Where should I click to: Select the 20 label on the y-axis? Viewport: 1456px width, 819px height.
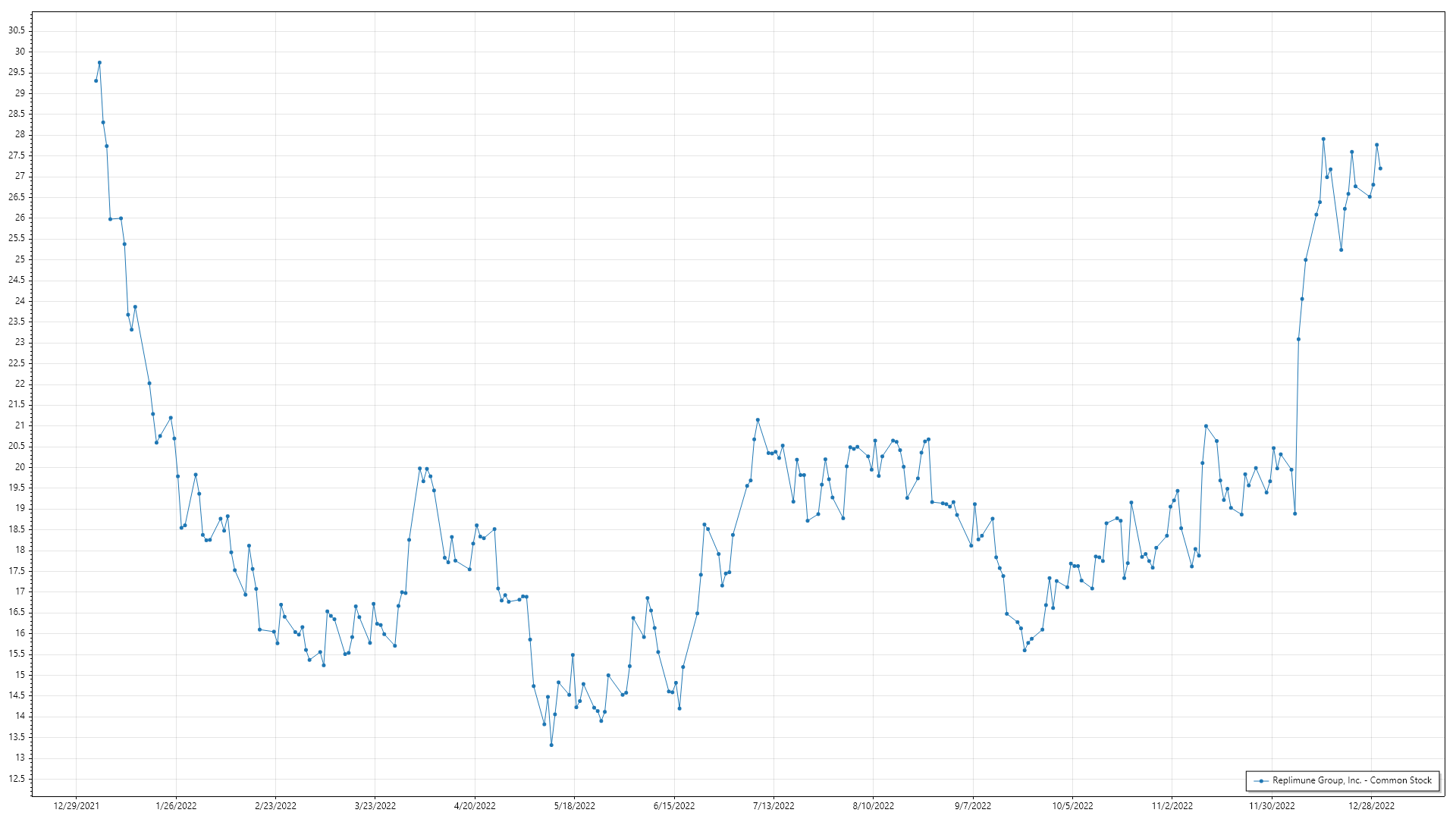20,467
